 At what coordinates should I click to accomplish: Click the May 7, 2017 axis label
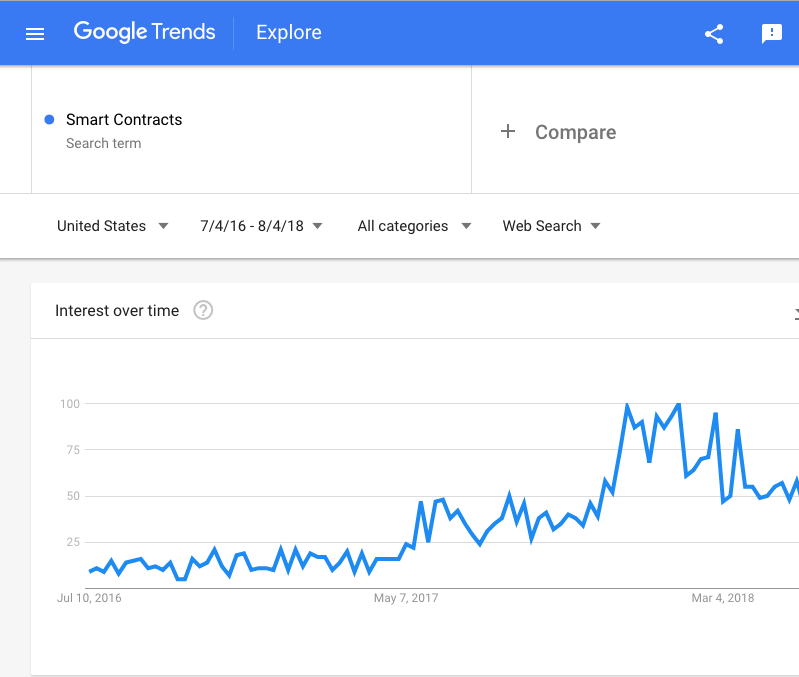[x=406, y=598]
